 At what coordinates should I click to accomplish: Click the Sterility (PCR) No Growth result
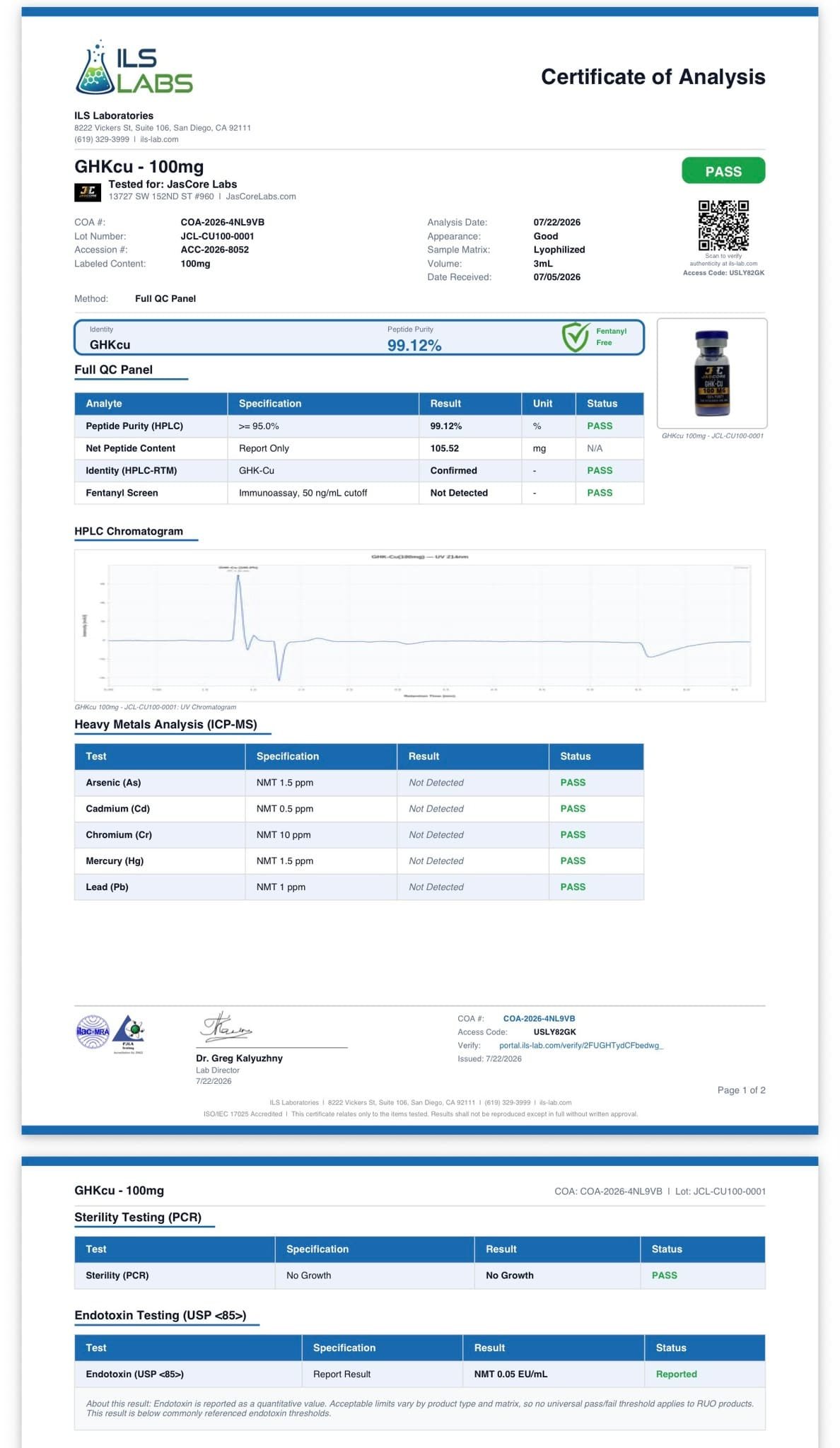click(x=509, y=1275)
